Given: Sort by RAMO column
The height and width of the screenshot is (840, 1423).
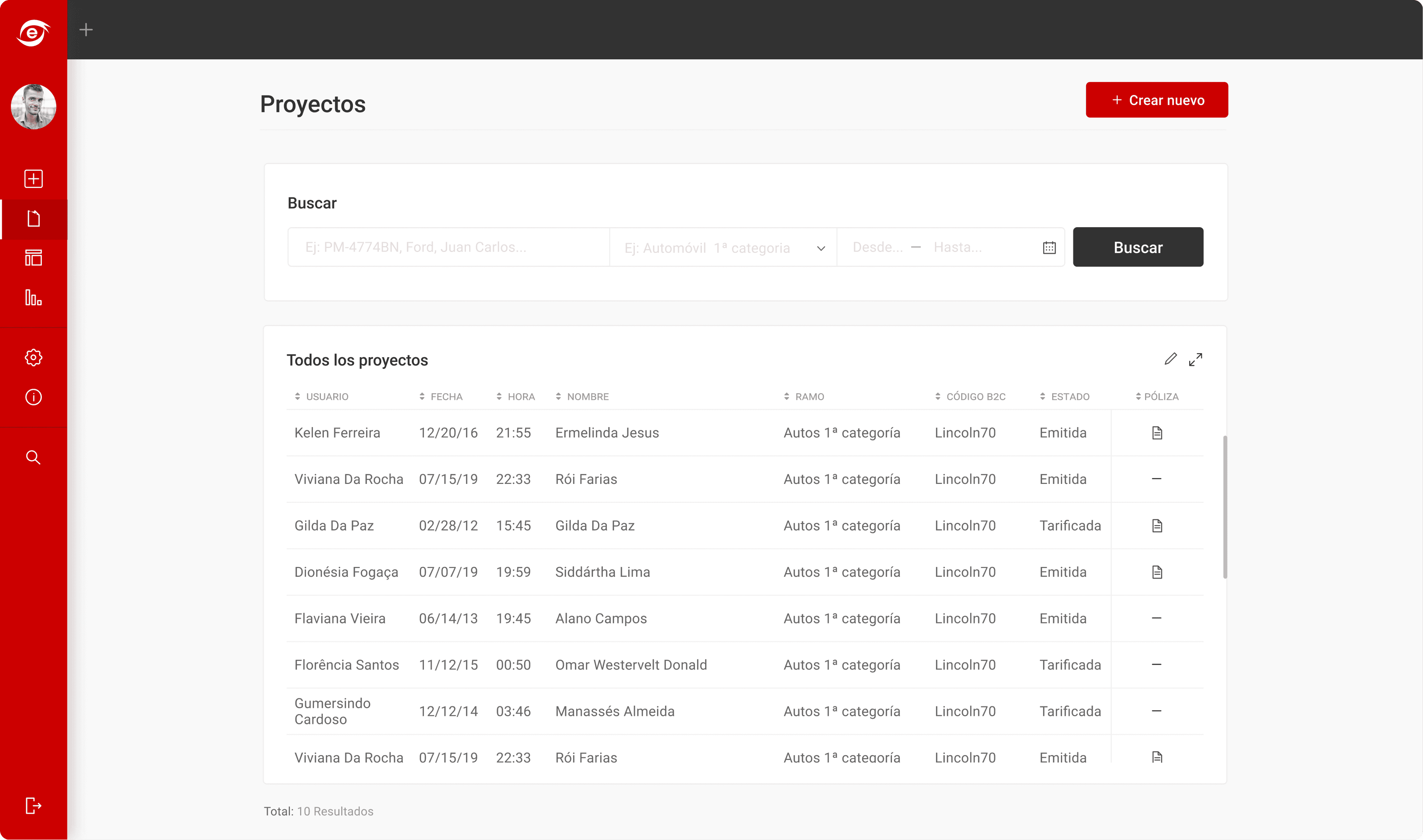Looking at the screenshot, I should coord(804,397).
